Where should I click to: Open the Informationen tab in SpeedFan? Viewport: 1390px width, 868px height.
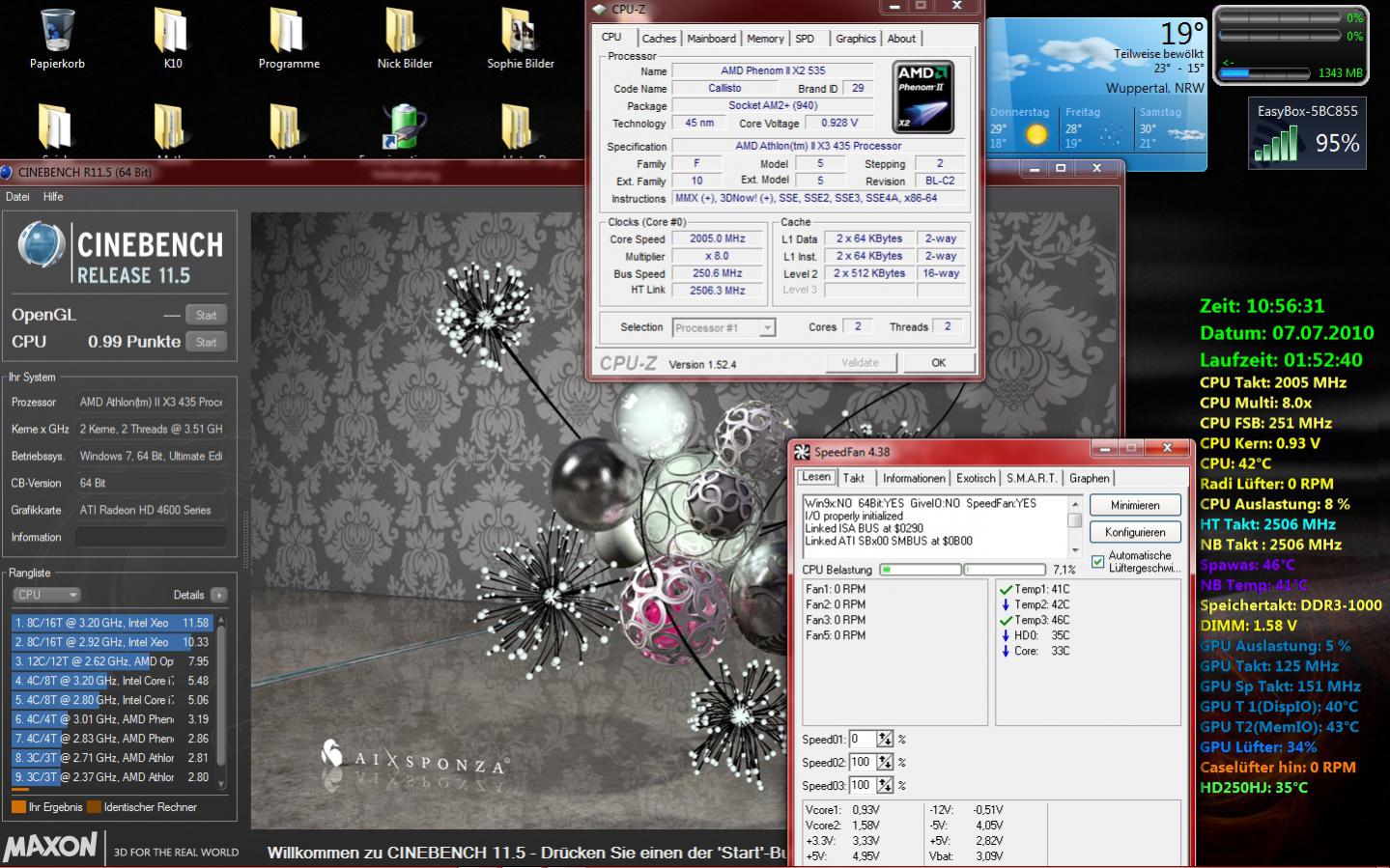click(x=914, y=478)
